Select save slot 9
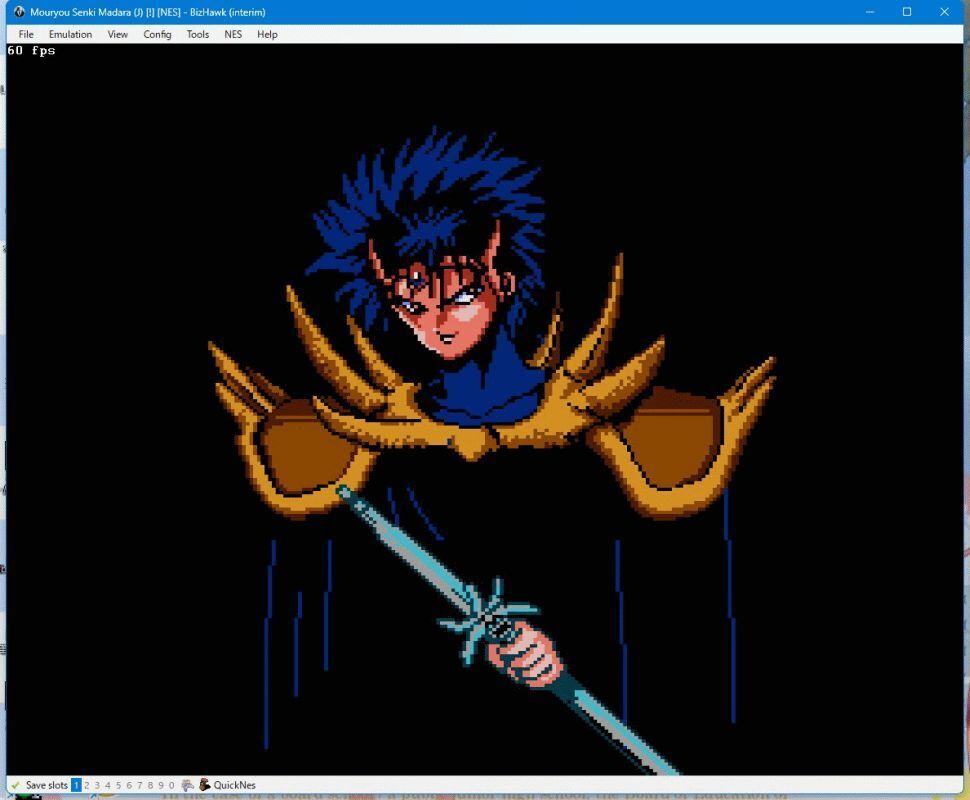 pos(161,785)
